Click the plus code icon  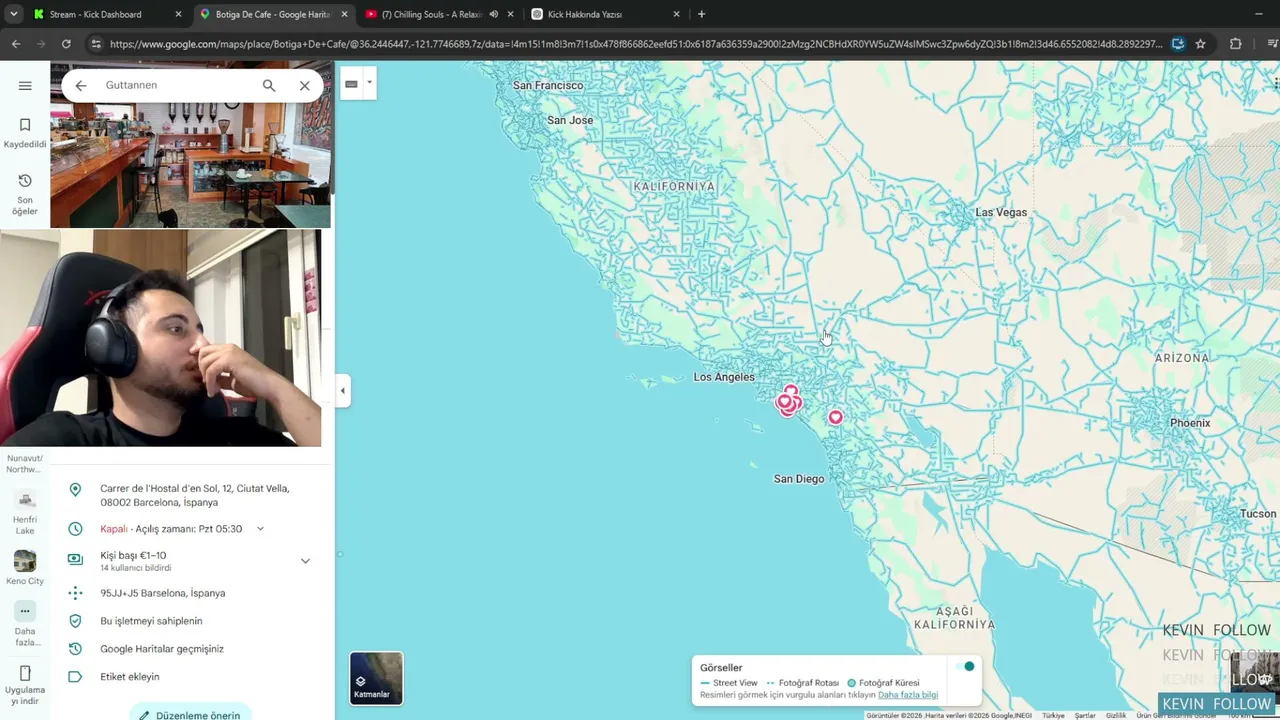(x=75, y=593)
